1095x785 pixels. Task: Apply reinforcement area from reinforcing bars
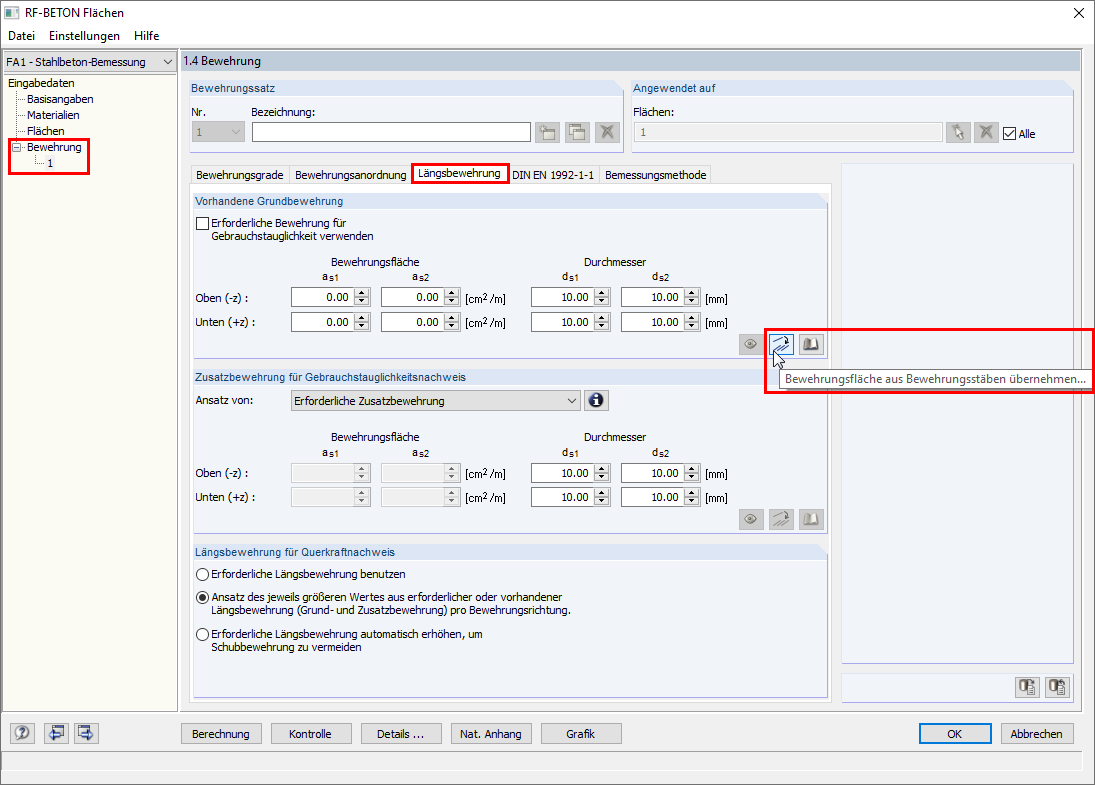(x=781, y=344)
